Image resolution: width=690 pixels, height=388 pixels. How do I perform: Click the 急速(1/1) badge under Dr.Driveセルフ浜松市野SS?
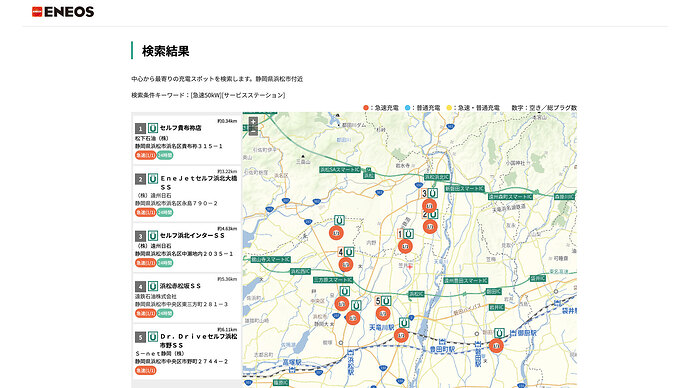145,371
